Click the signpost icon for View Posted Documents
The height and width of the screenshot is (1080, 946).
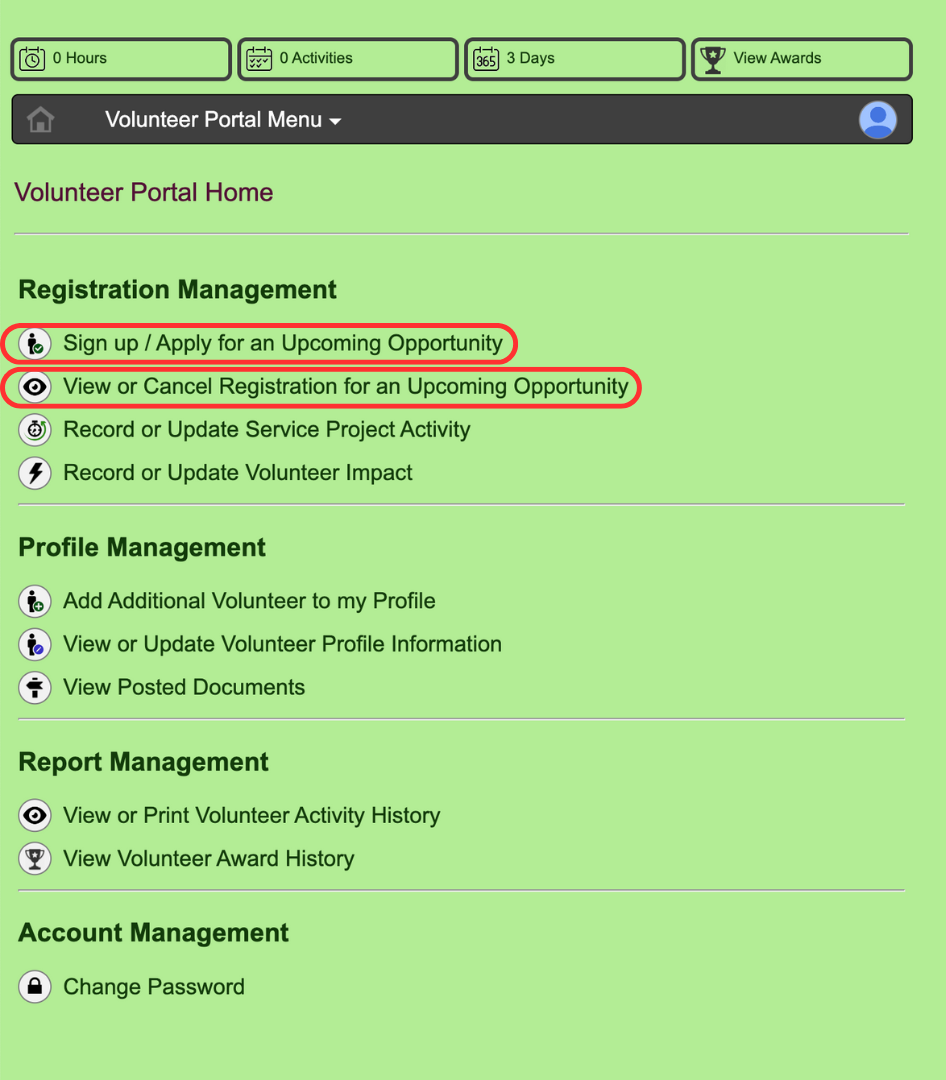coord(34,687)
